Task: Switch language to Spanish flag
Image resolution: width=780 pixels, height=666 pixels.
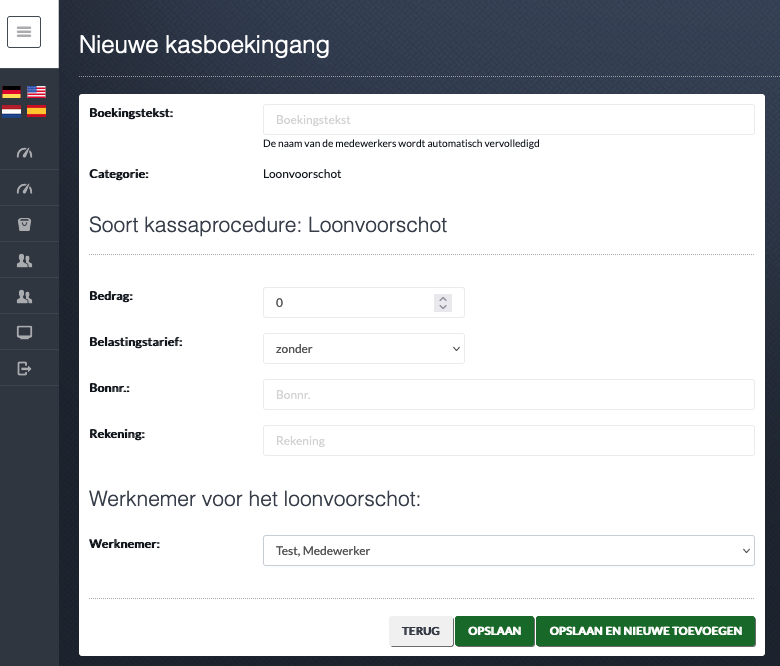Action: tap(36, 111)
